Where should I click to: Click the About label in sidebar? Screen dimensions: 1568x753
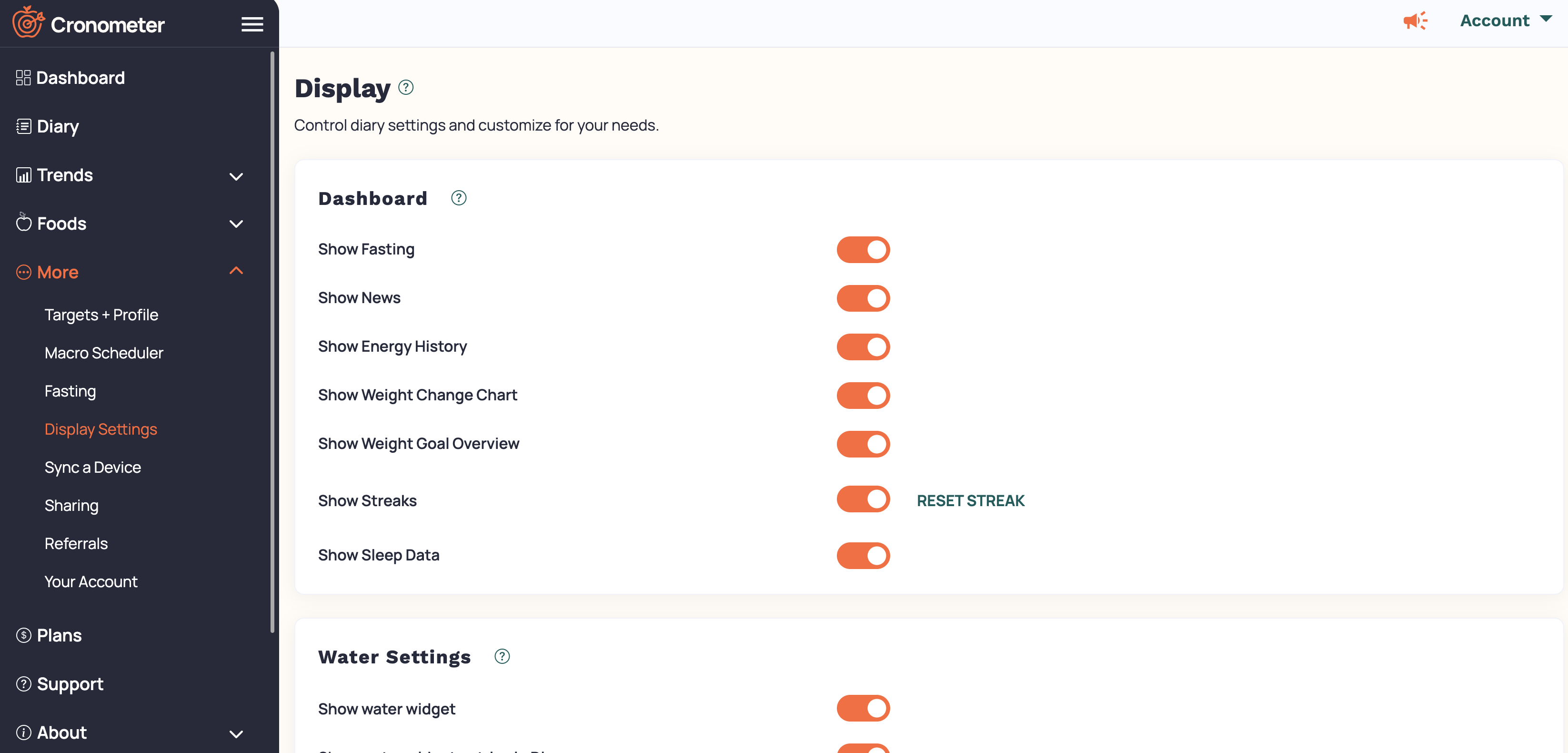pos(61,733)
